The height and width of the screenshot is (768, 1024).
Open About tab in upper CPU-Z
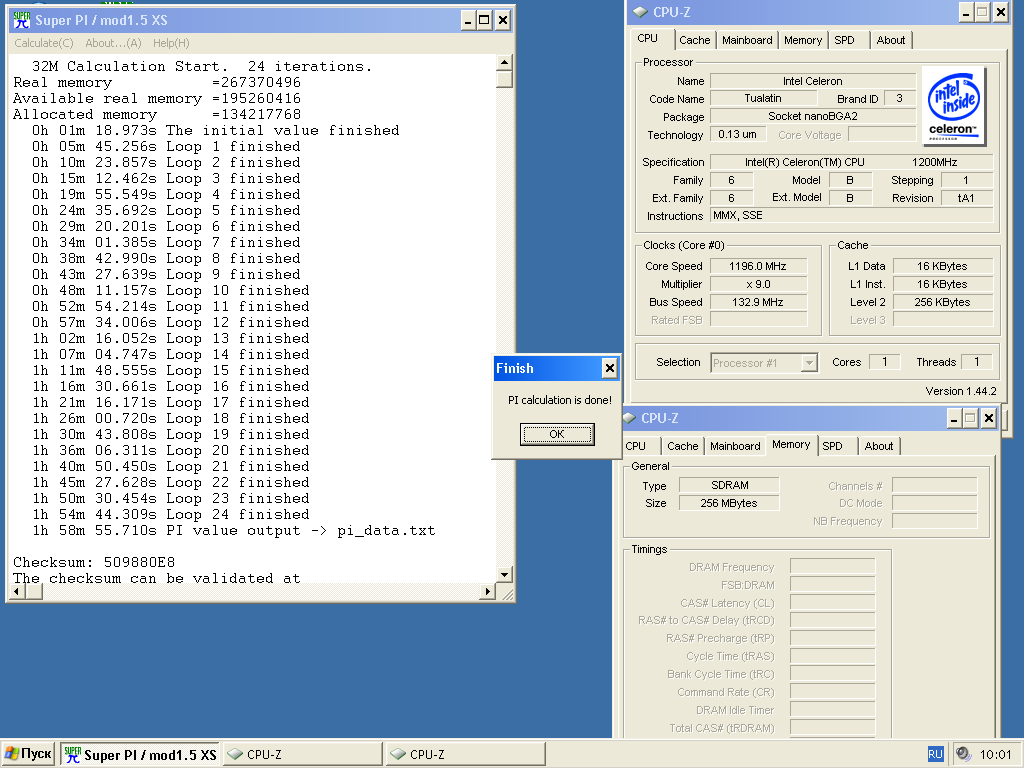point(891,40)
